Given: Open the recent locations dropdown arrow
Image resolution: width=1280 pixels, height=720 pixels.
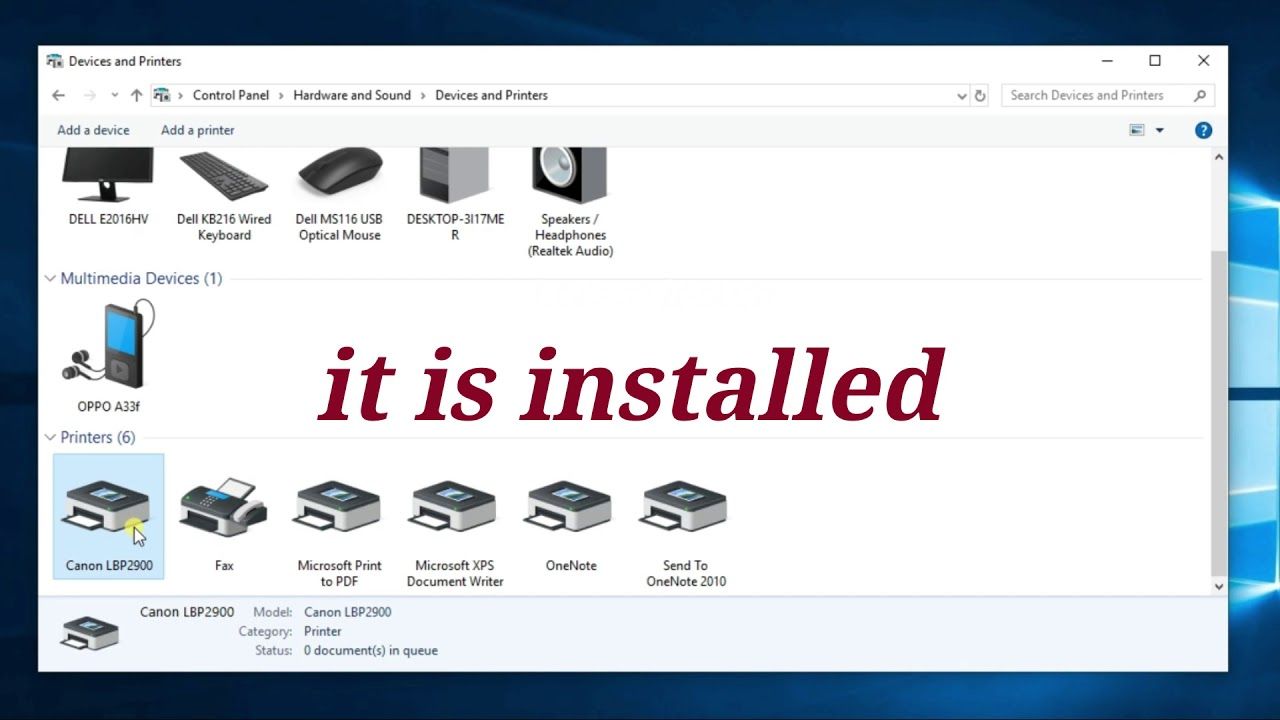Looking at the screenshot, I should click(x=114, y=96).
